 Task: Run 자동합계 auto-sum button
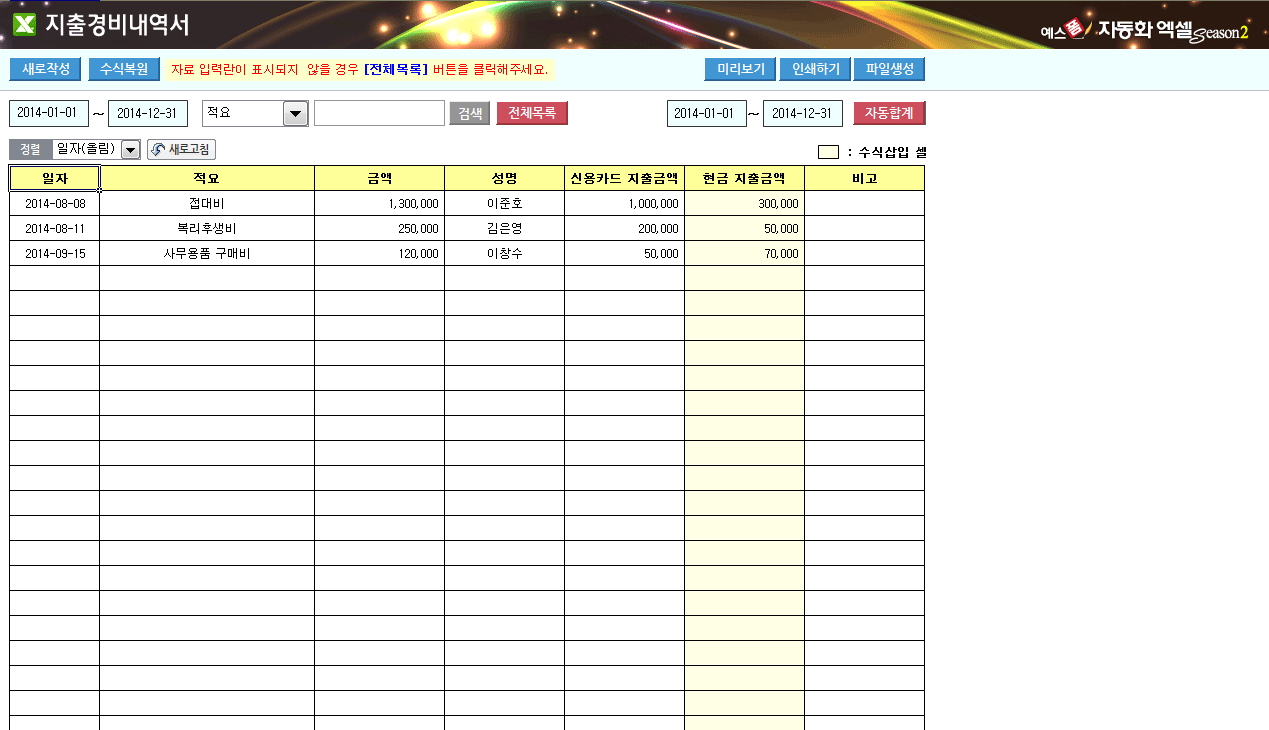click(889, 113)
